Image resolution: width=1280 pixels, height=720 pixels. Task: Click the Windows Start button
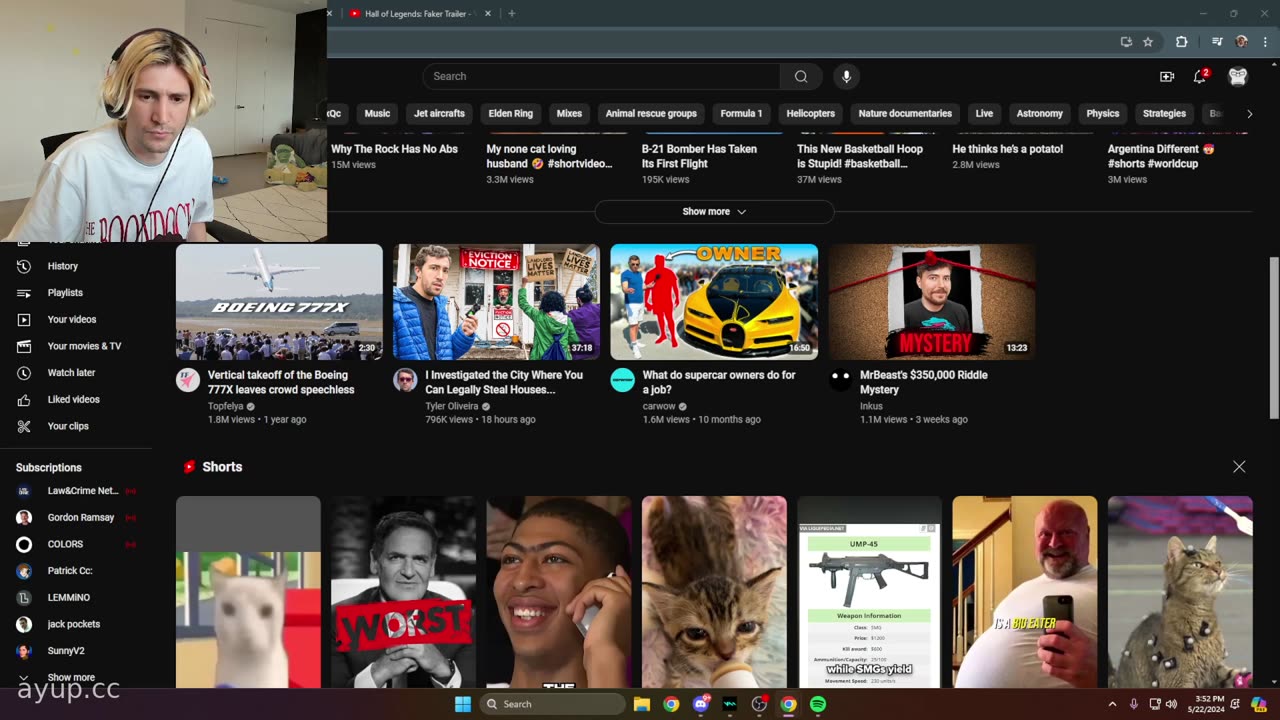462,704
